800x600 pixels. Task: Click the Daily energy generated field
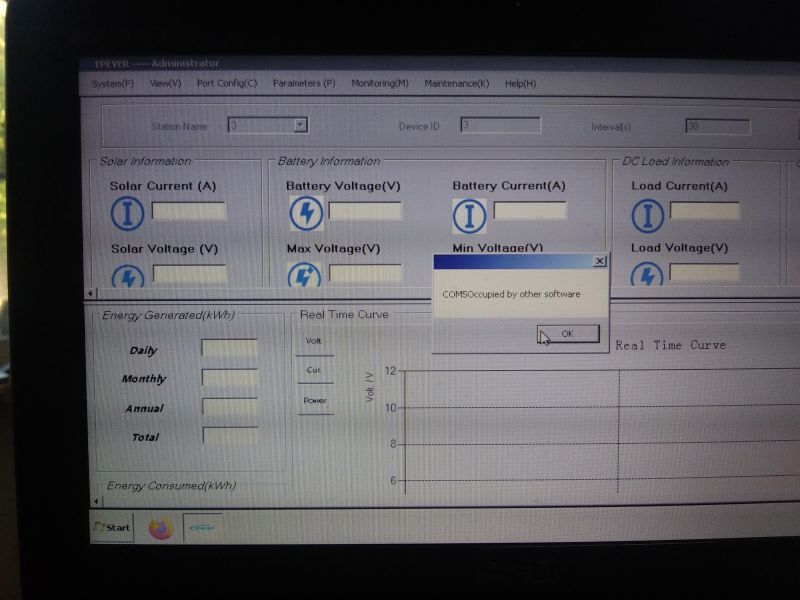click(230, 348)
